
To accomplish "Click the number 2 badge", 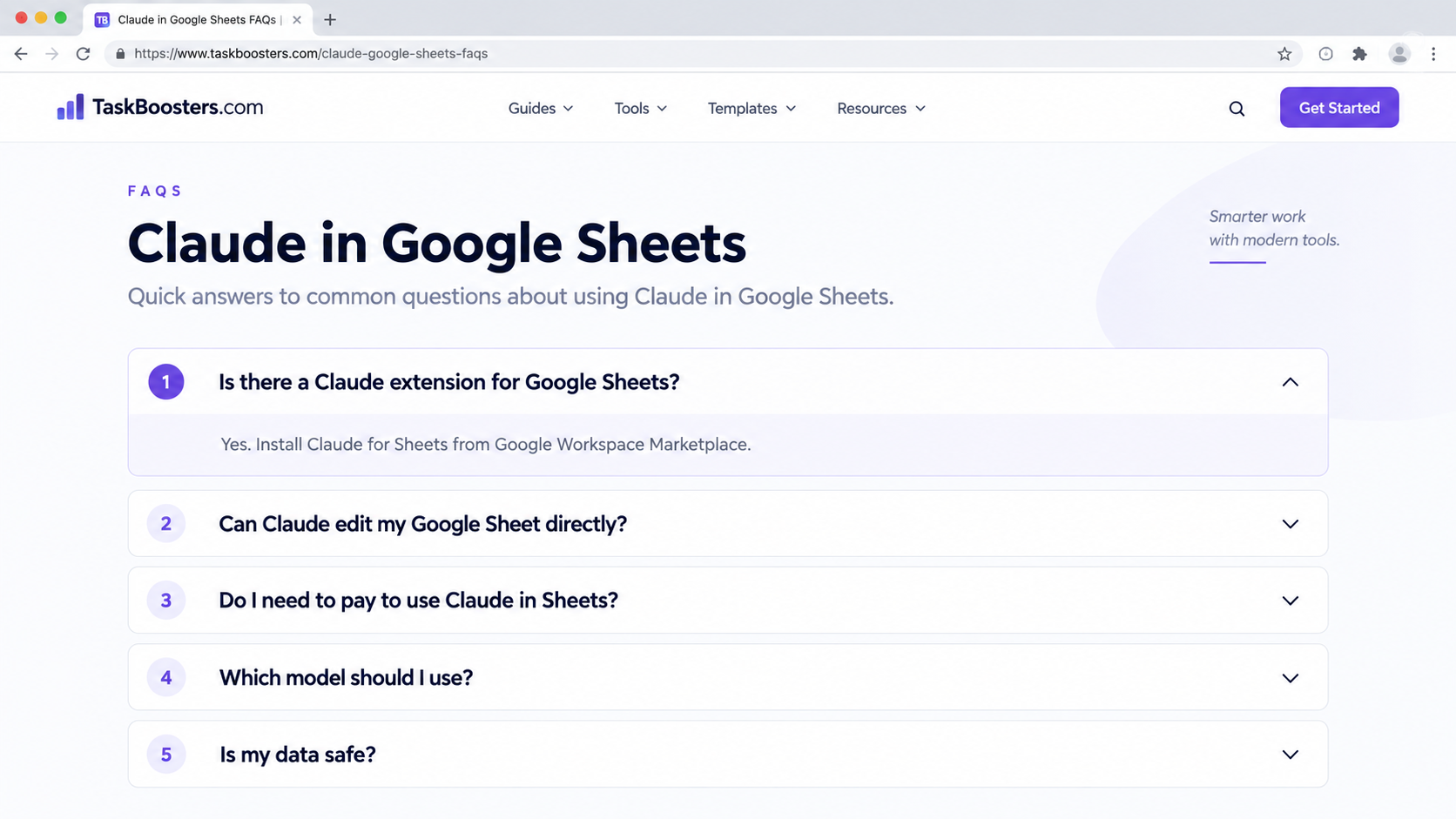I will click(166, 524).
